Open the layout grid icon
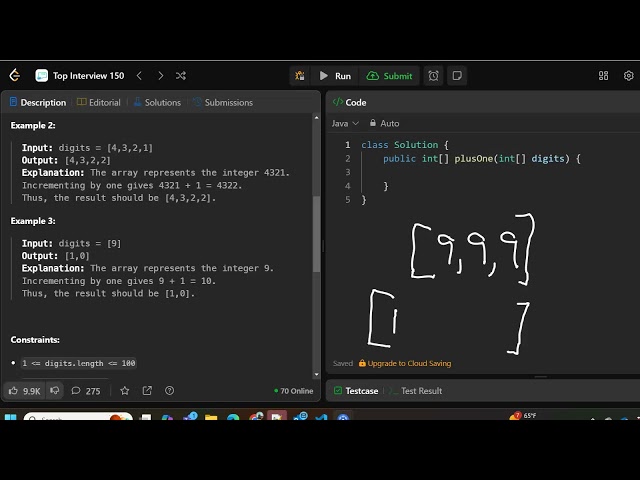Viewport: 640px width, 480px height. point(603,76)
